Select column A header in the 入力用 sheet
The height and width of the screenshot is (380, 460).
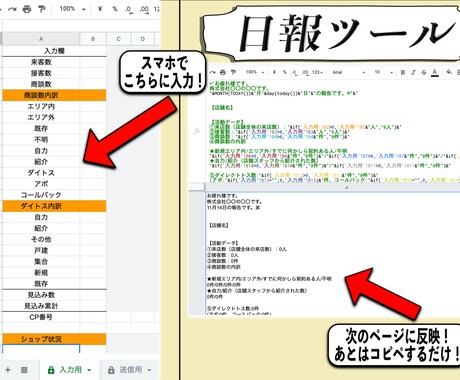pos(41,39)
